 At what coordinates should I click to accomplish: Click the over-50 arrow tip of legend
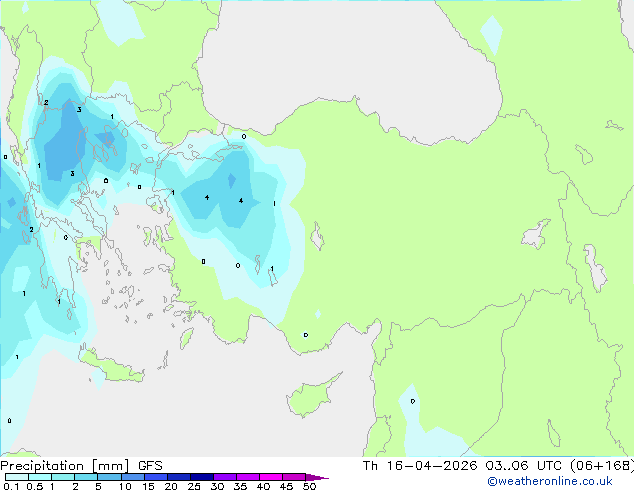(x=317, y=477)
